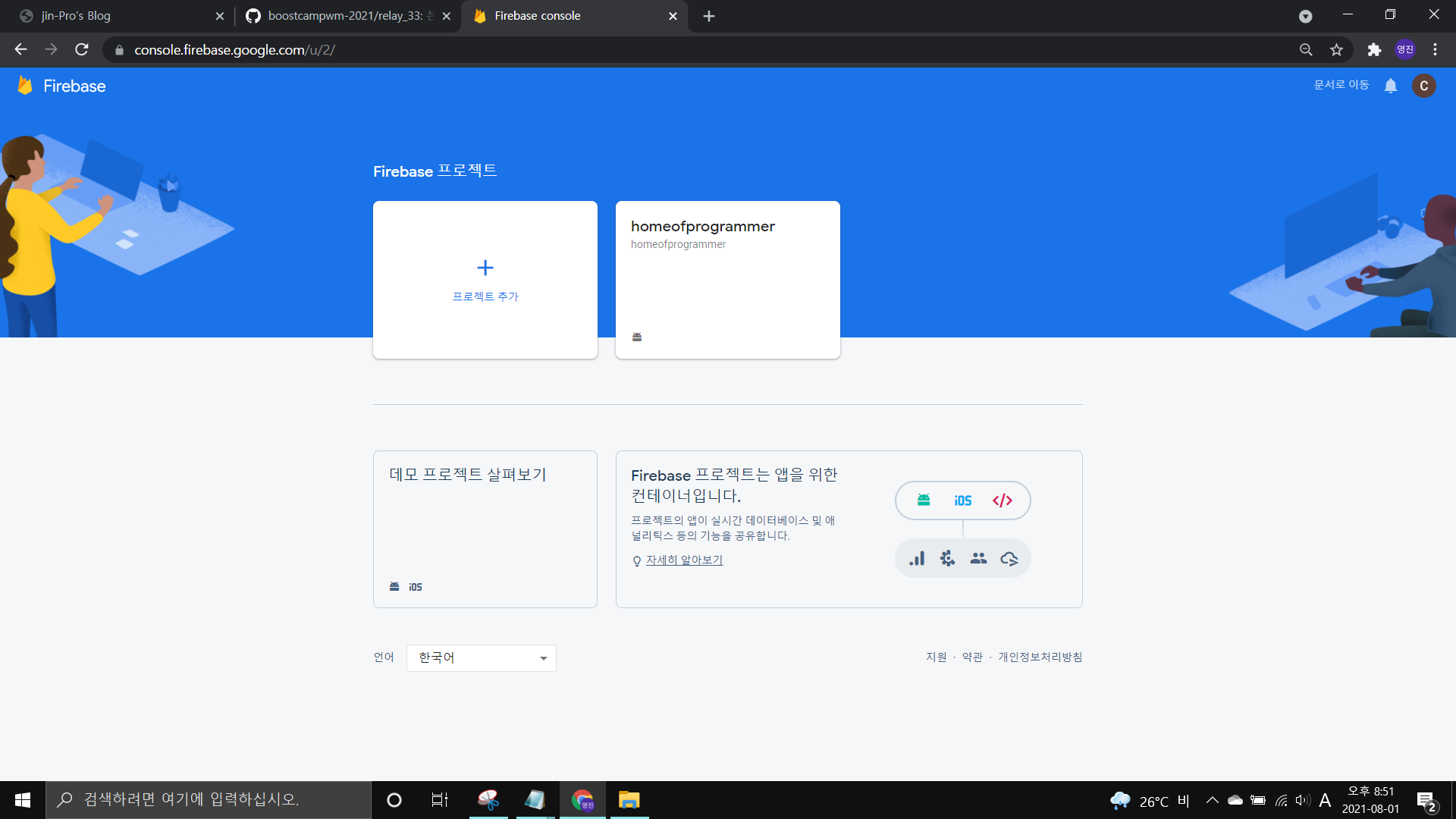
Task: Open the 자세히 알아보기 link
Action: (683, 560)
